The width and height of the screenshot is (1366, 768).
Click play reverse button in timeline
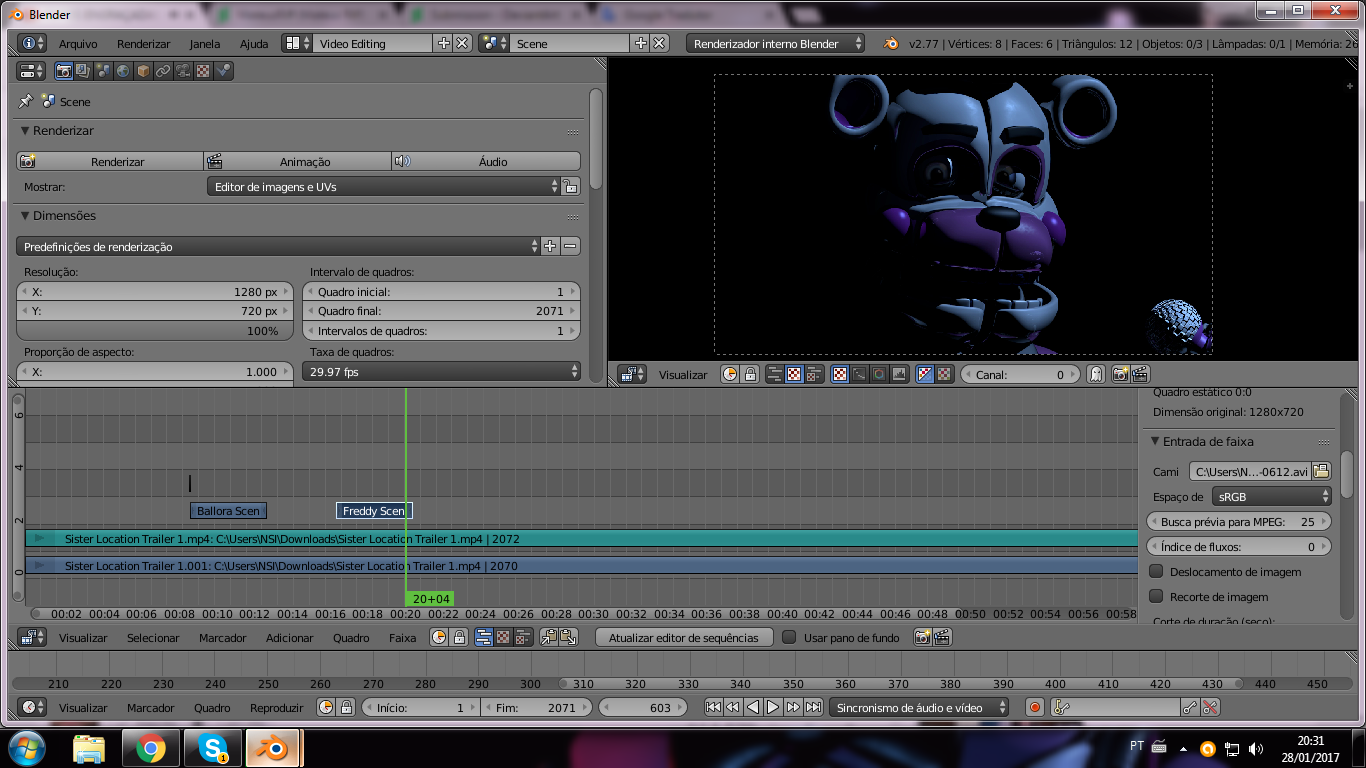[753, 707]
